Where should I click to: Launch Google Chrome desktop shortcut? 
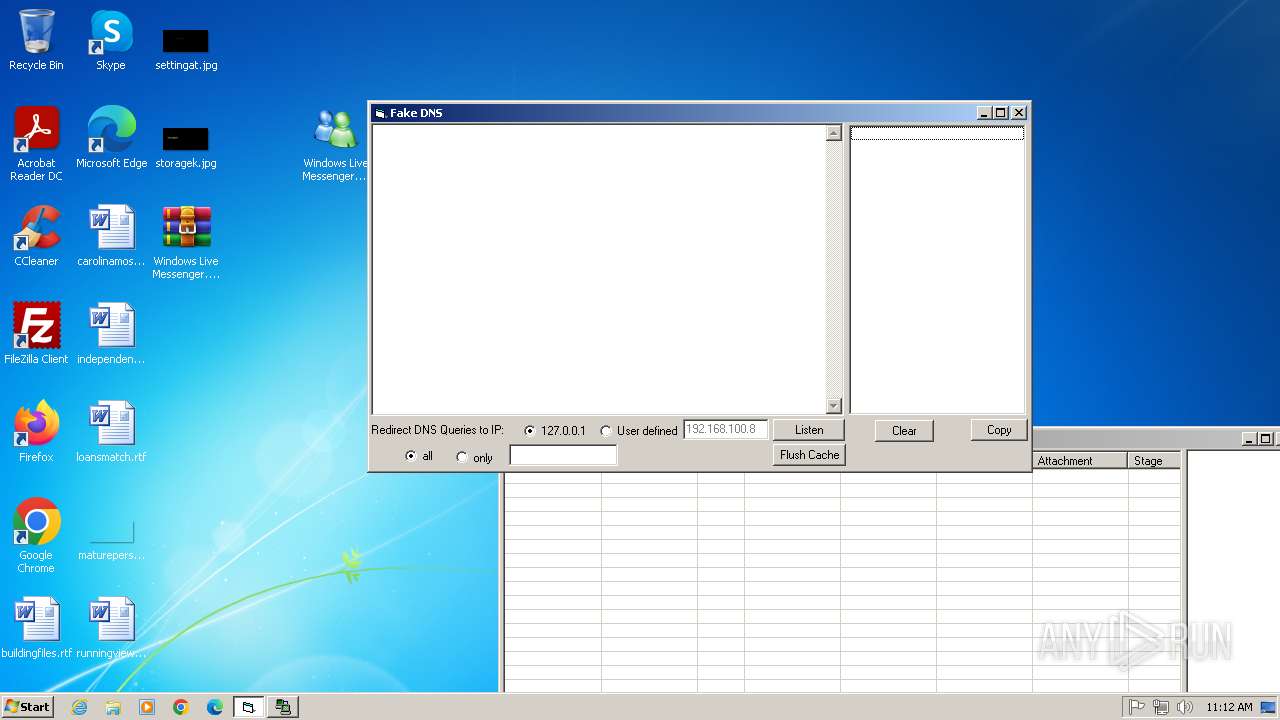point(36,535)
